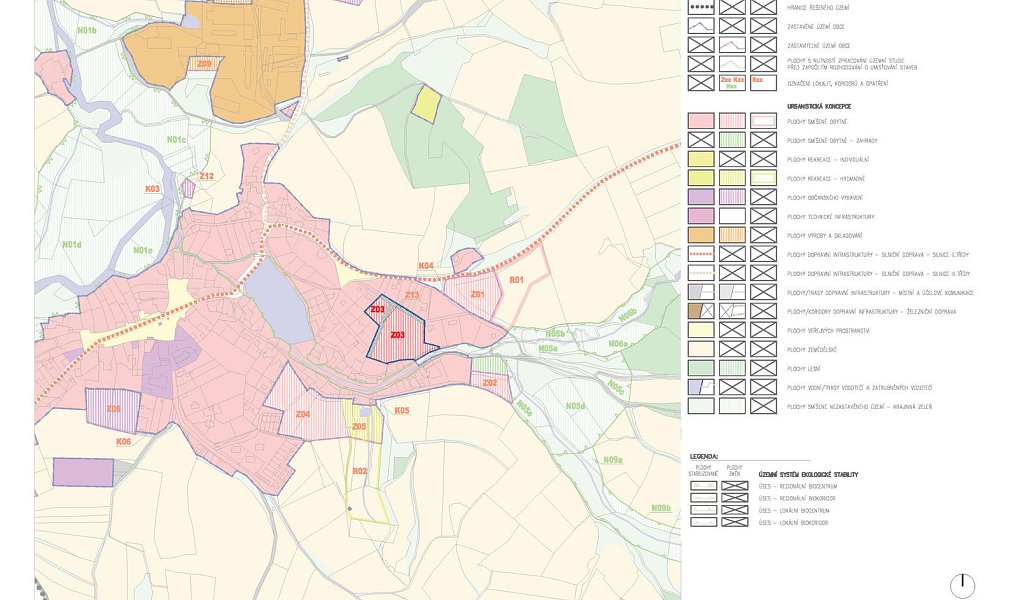Click the stabilized symbol beside ÚSES Lokální biocentrum
The width and height of the screenshot is (1018, 600).
point(703,510)
